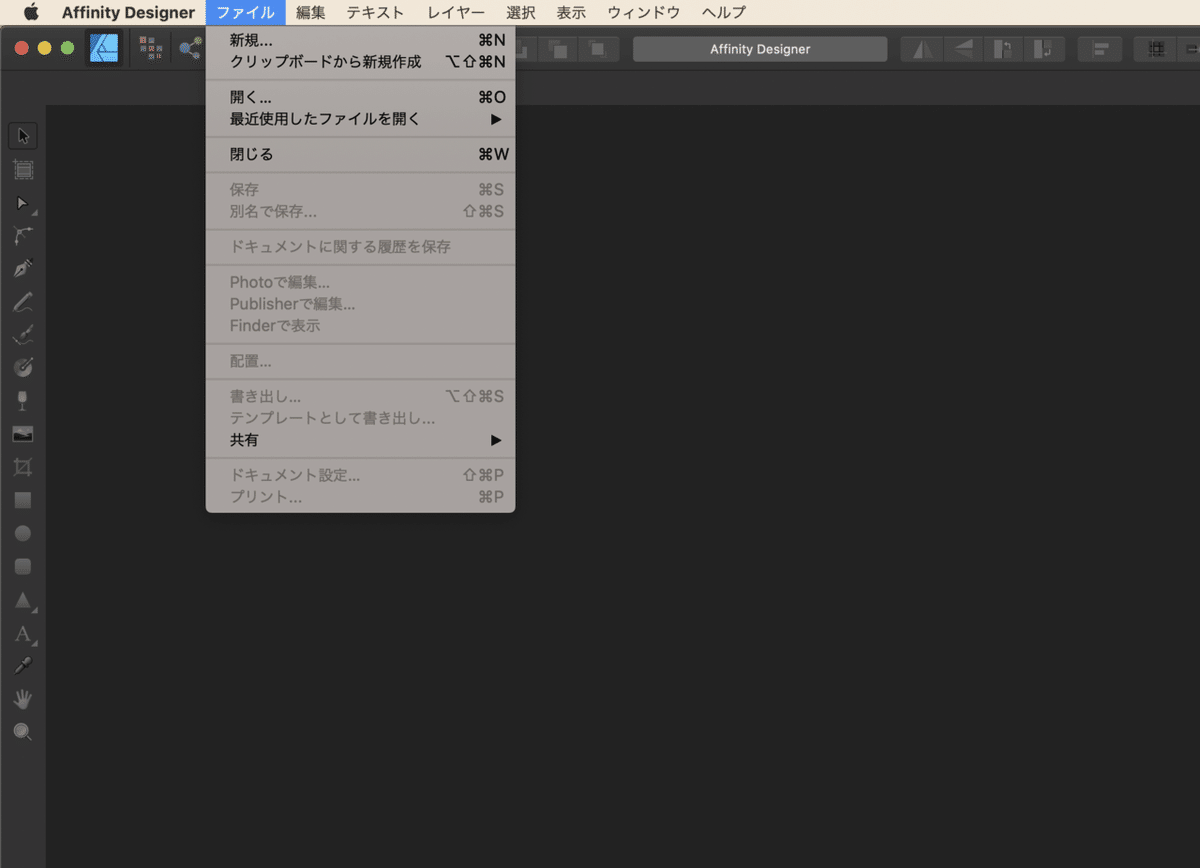This screenshot has height=868, width=1200.
Task: Select the Corner tool
Action: point(23,236)
